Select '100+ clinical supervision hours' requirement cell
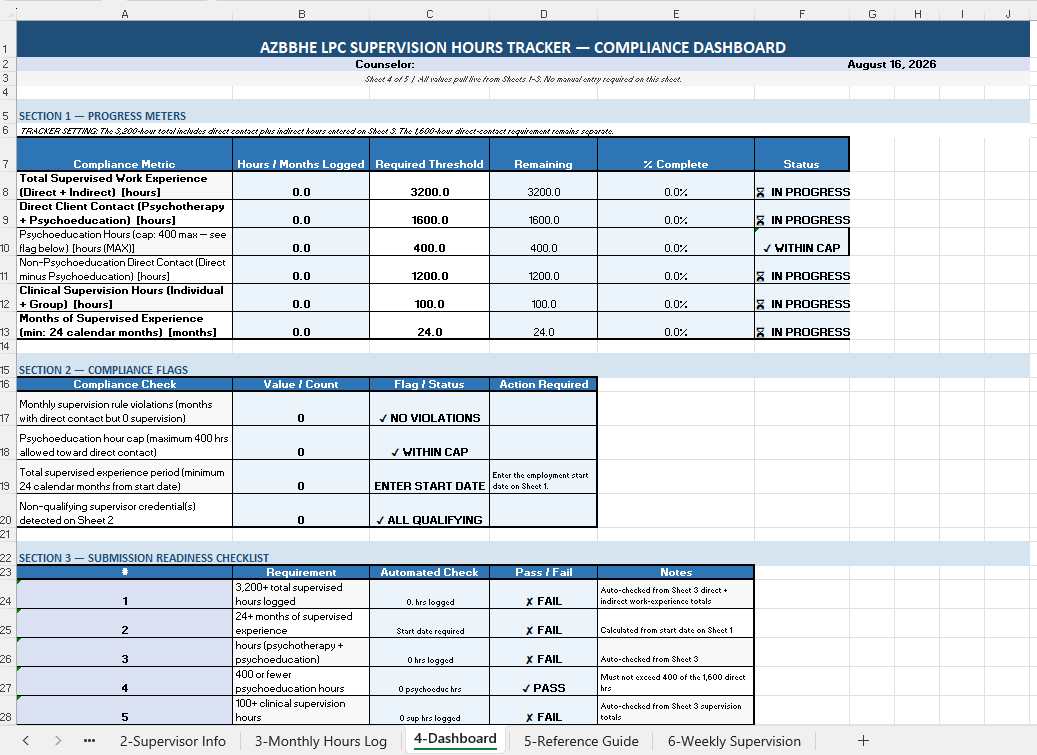 coord(301,711)
